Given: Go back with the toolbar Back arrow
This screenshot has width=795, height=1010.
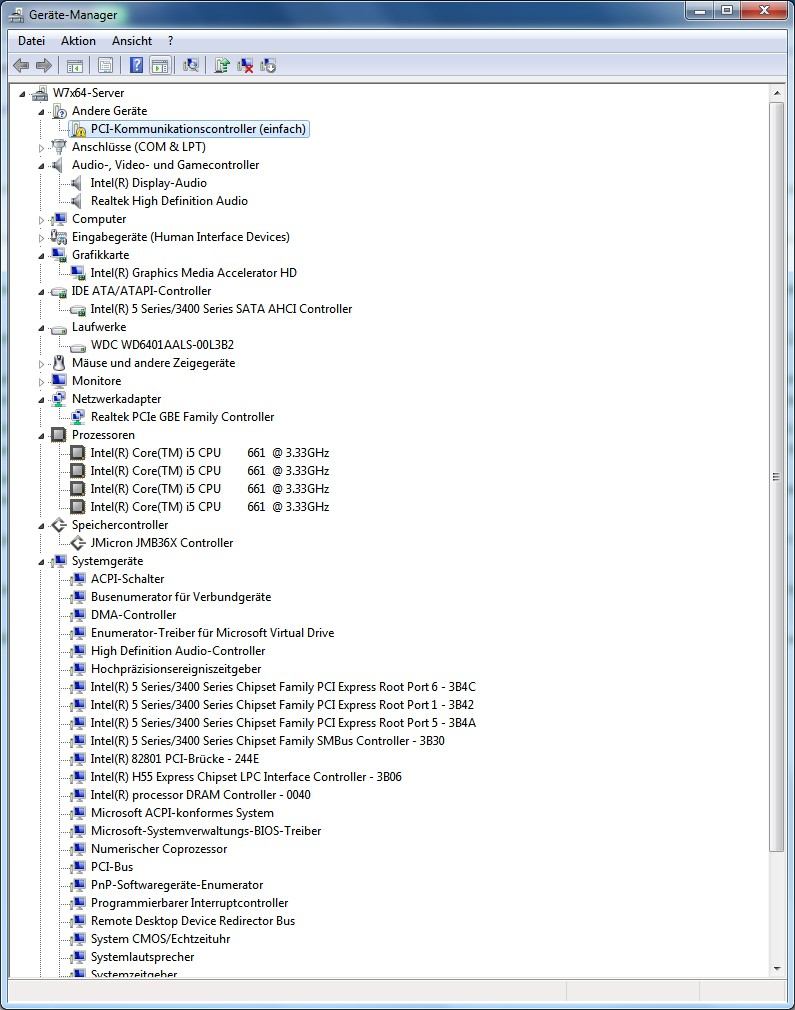Looking at the screenshot, I should 21,65.
